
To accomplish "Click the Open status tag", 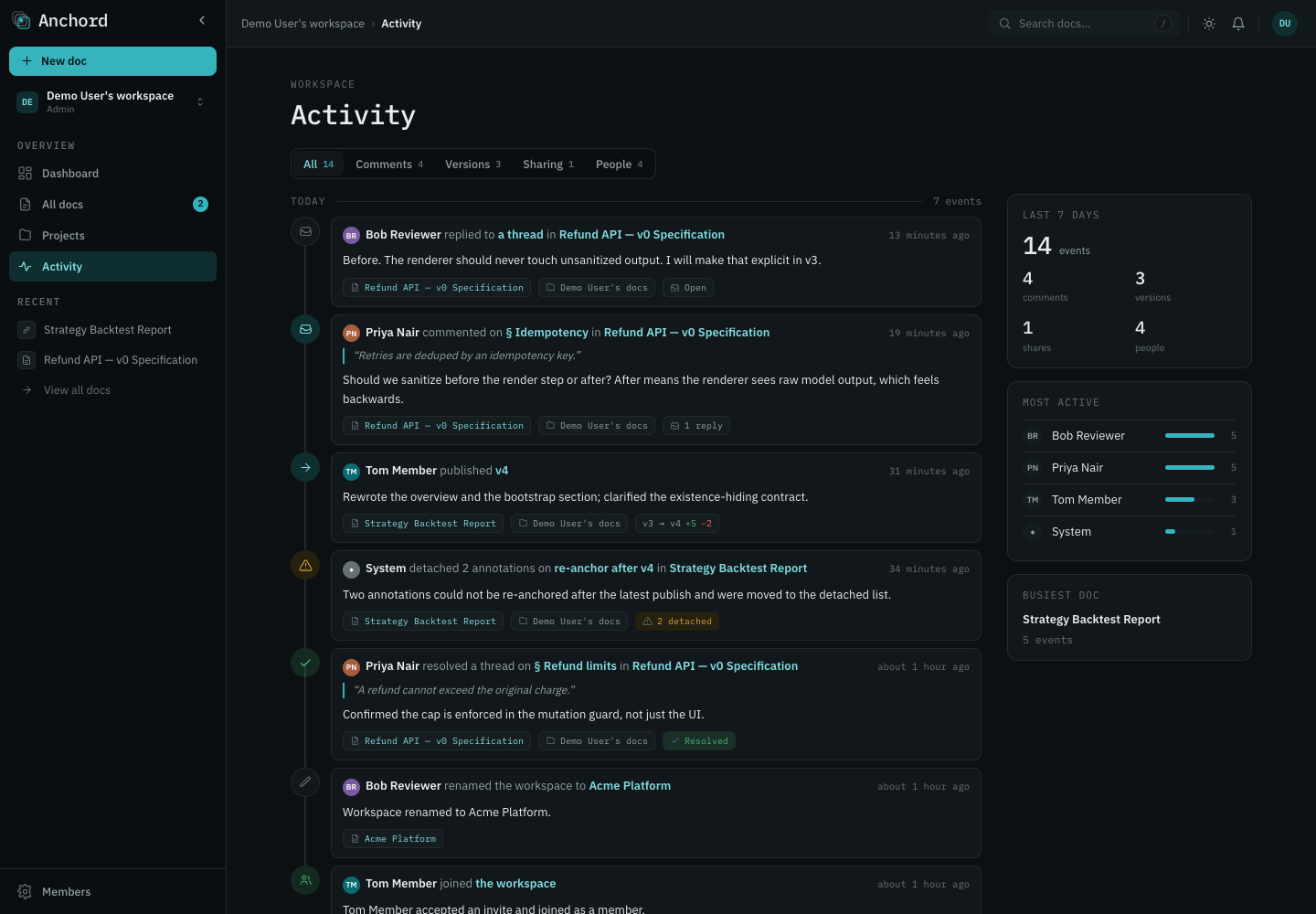I will pos(688,288).
